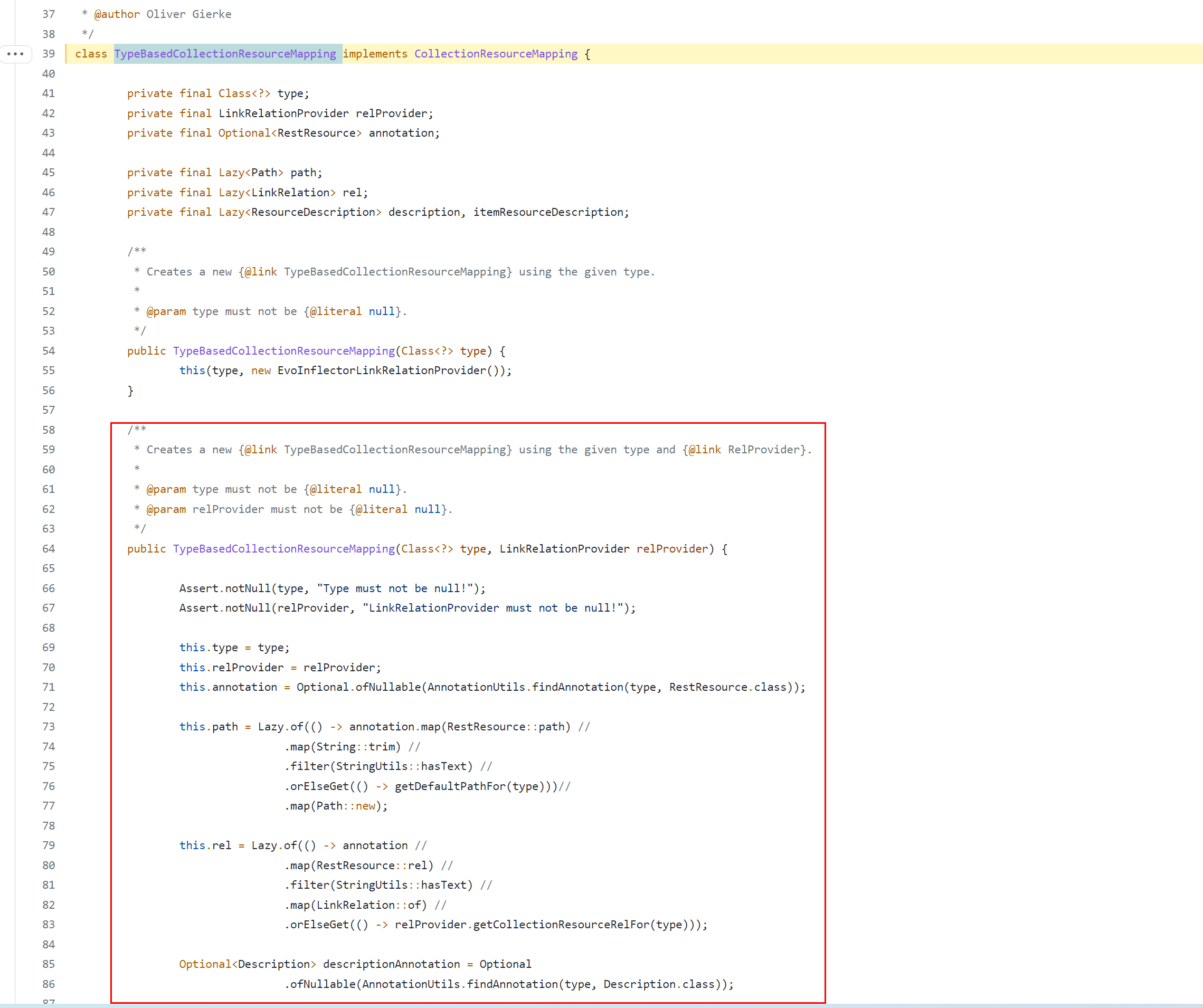Click the highlighted TypeBasedCollectionResourceMapping class name
1203x1008 pixels.
pyautogui.click(x=224, y=54)
